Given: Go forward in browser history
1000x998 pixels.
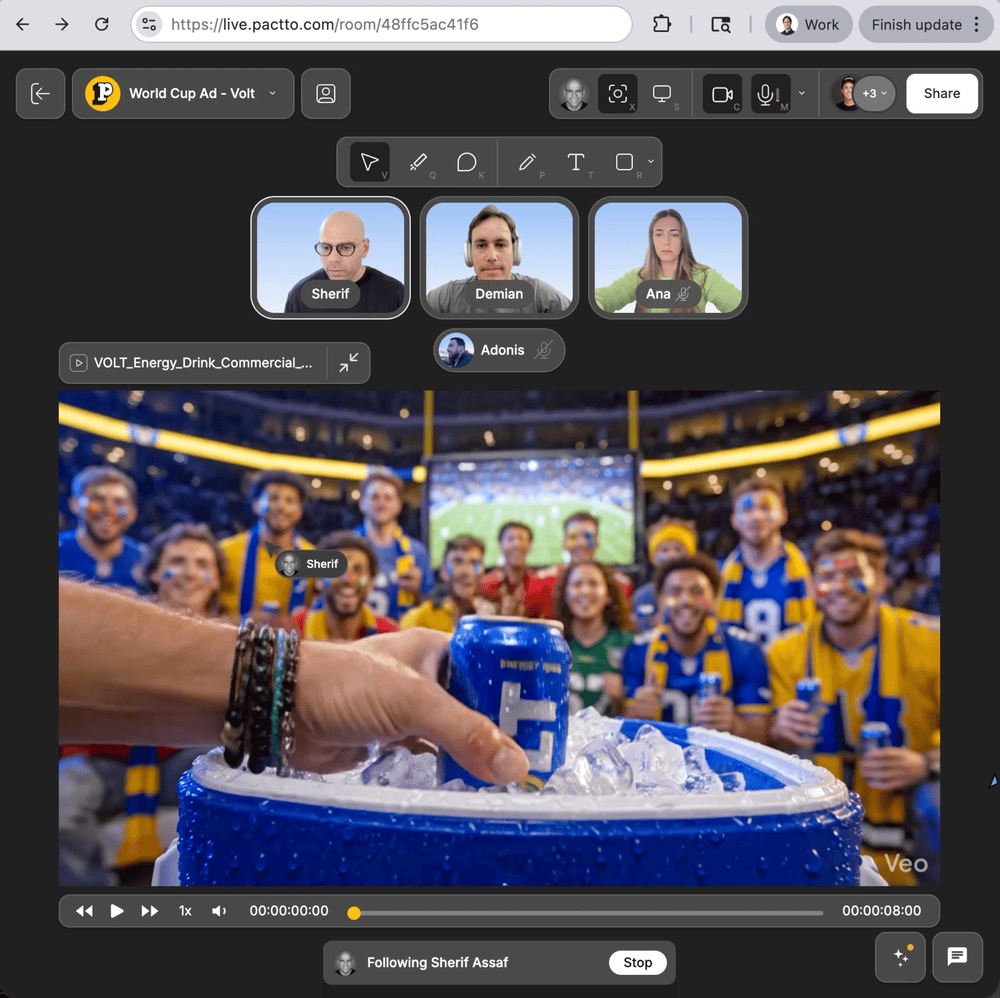Looking at the screenshot, I should 62,24.
